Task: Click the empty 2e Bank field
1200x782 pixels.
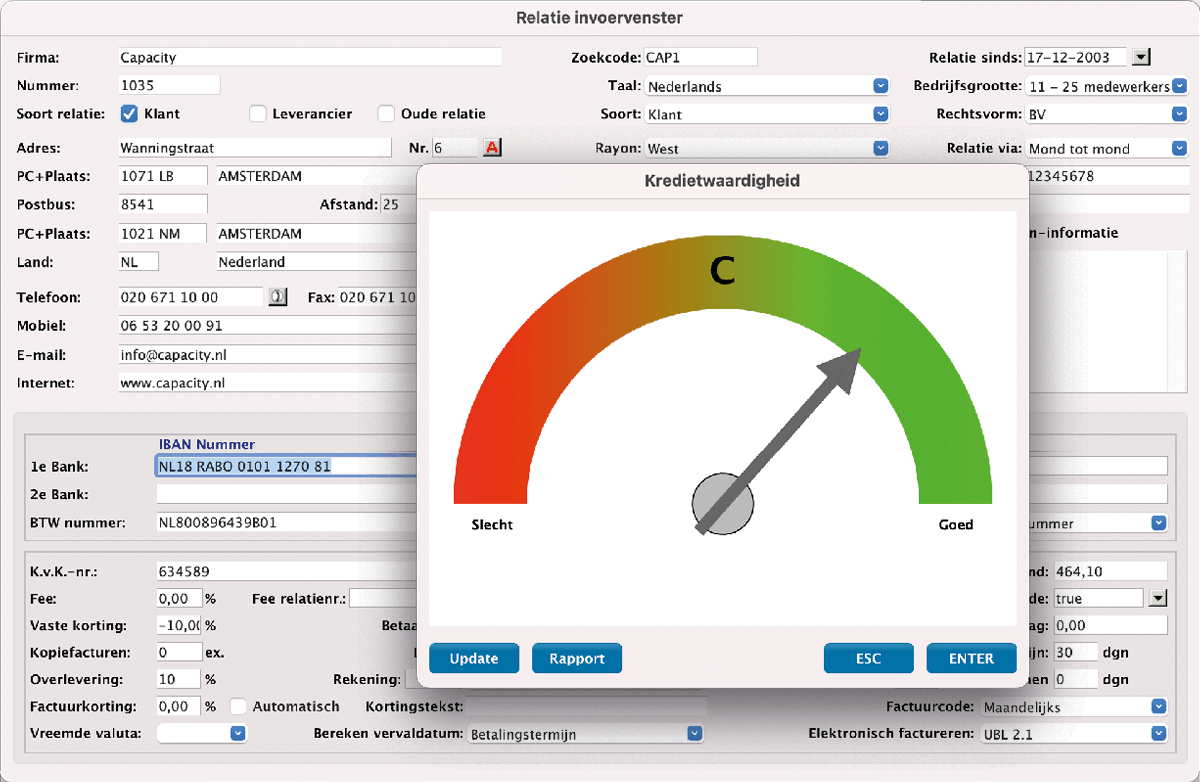Action: (x=285, y=494)
